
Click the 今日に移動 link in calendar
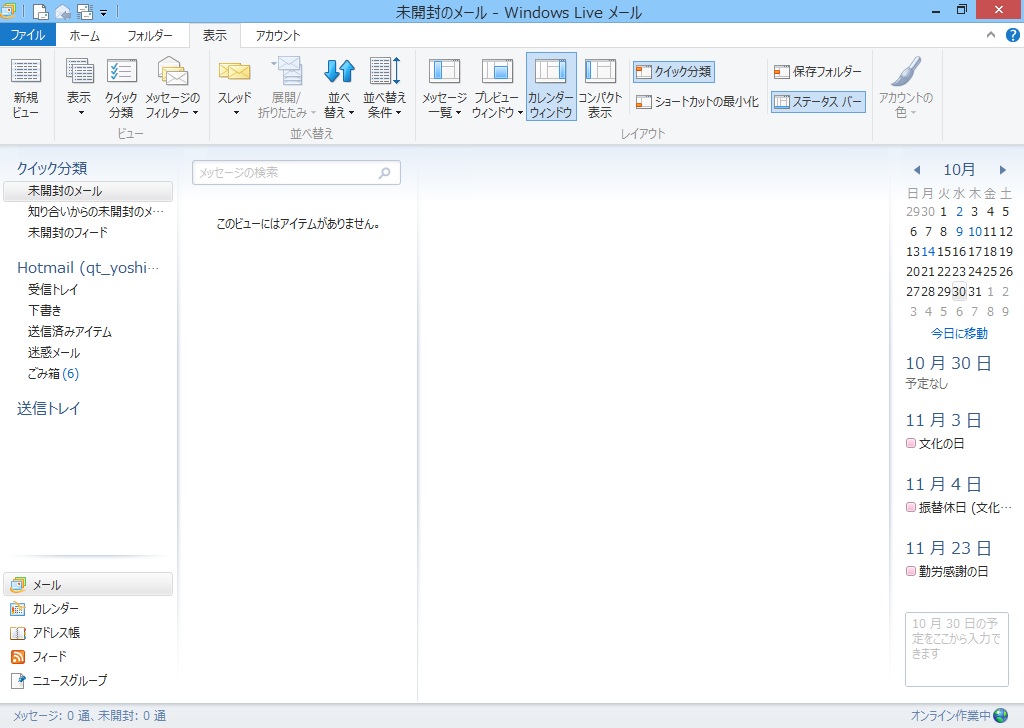click(958, 333)
